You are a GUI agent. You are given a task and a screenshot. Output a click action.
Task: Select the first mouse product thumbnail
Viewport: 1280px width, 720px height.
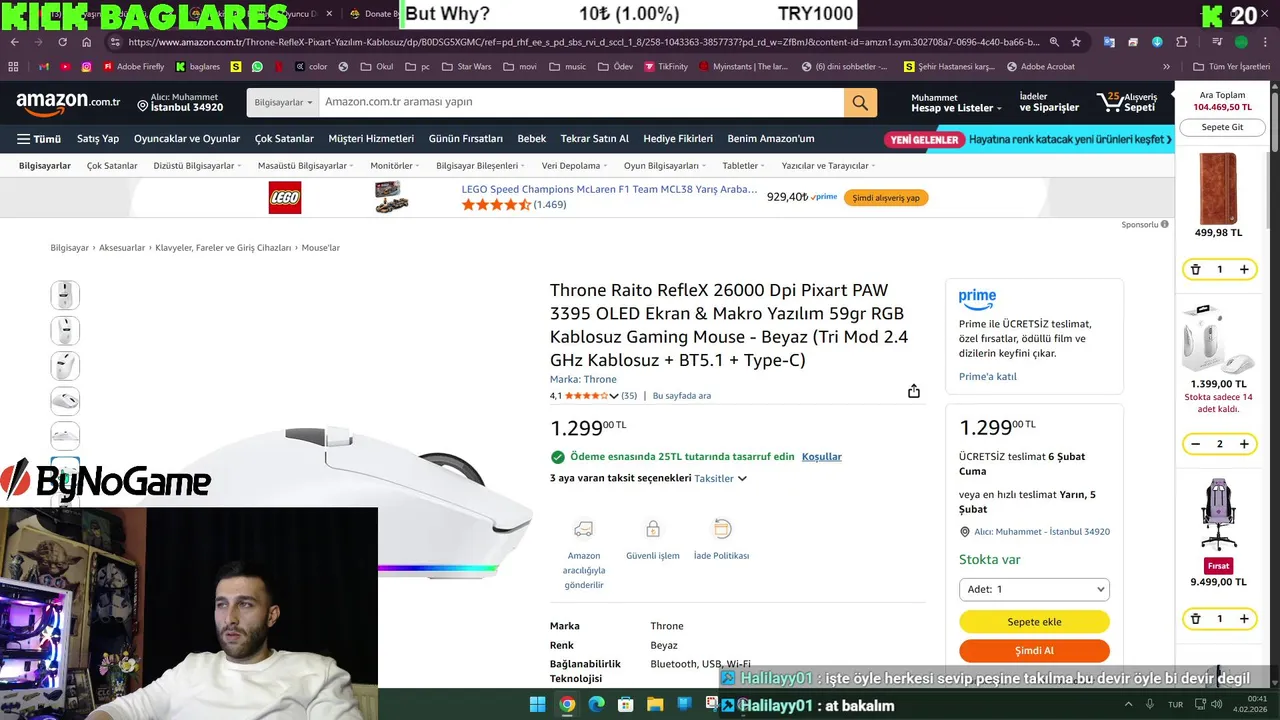pyautogui.click(x=65, y=295)
